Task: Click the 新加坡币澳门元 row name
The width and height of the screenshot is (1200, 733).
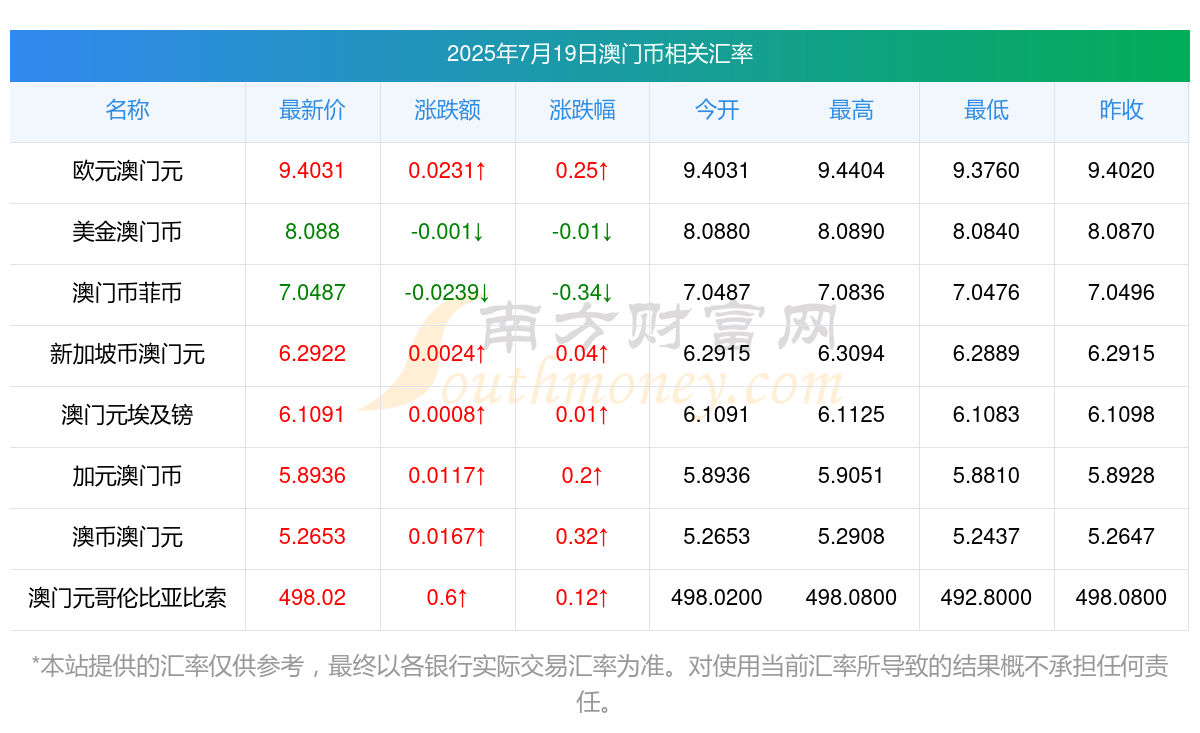Action: tap(128, 354)
